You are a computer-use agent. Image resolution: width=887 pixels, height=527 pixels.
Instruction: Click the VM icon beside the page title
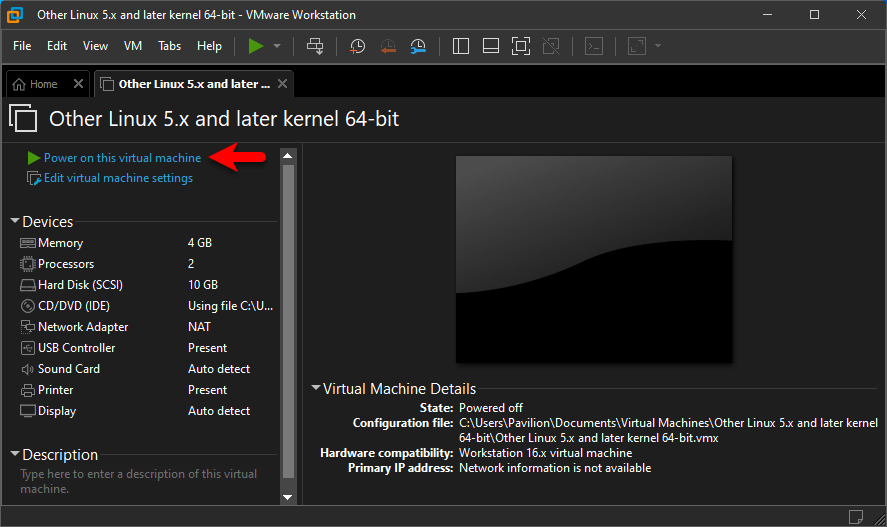(x=23, y=118)
